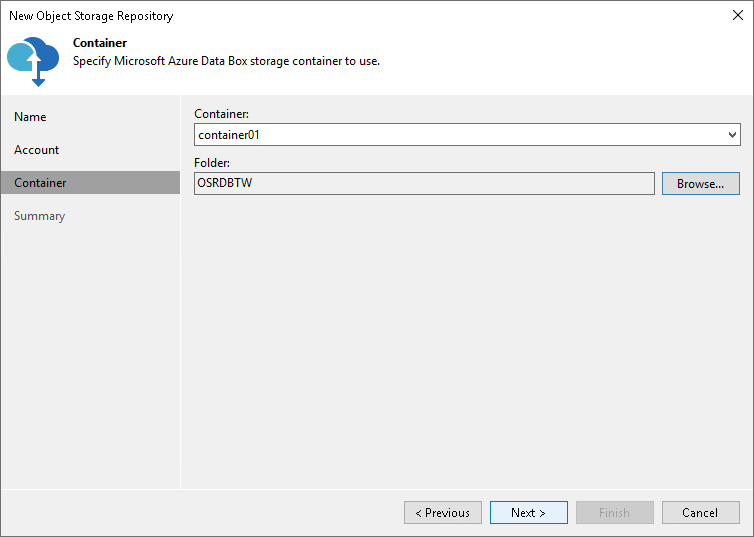754x537 pixels.
Task: Proceed with the Next button
Action: [528, 513]
